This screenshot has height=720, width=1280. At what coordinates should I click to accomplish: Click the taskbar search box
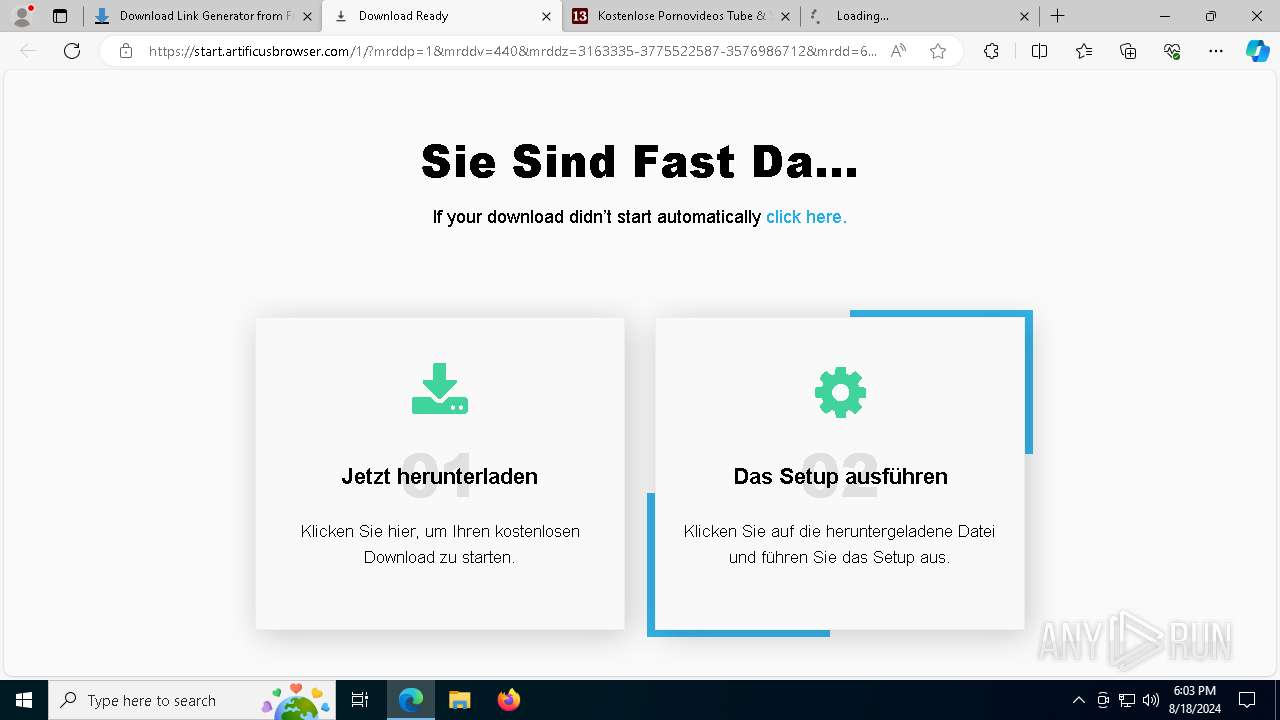coord(192,700)
